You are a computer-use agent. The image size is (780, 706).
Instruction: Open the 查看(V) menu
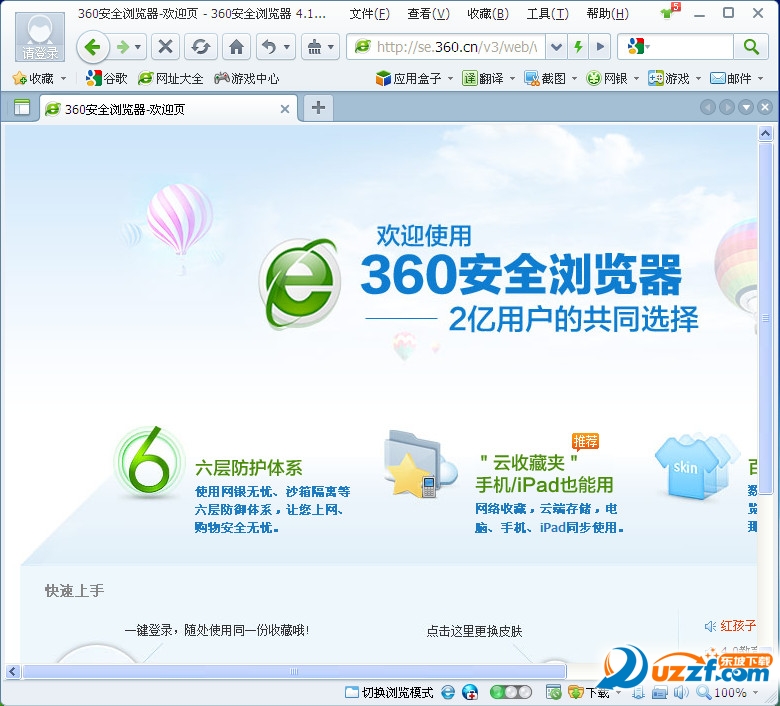(x=428, y=14)
